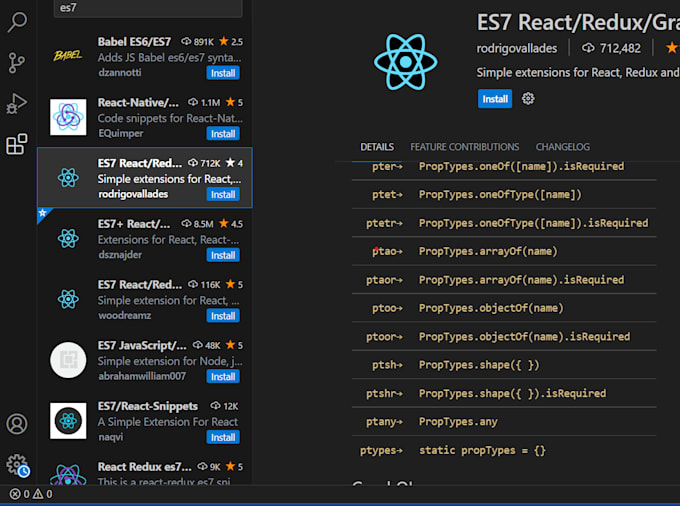This screenshot has height=506, width=680.
Task: Select the Details tab
Action: [377, 147]
